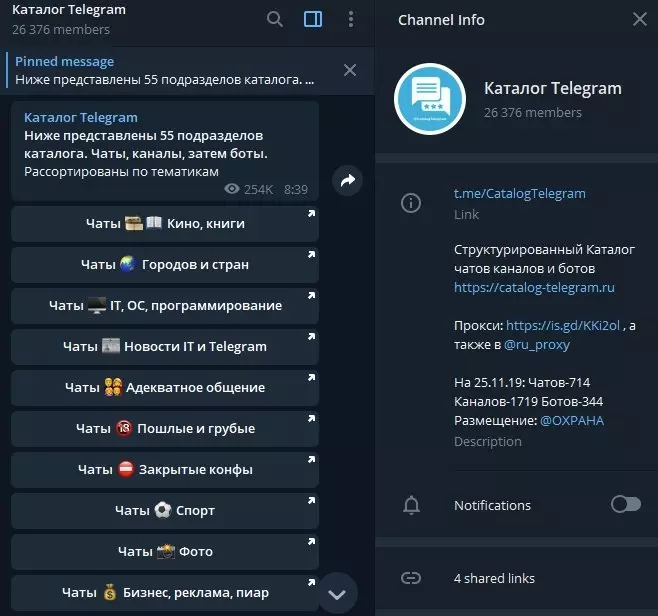Click the info circle icon

click(411, 204)
